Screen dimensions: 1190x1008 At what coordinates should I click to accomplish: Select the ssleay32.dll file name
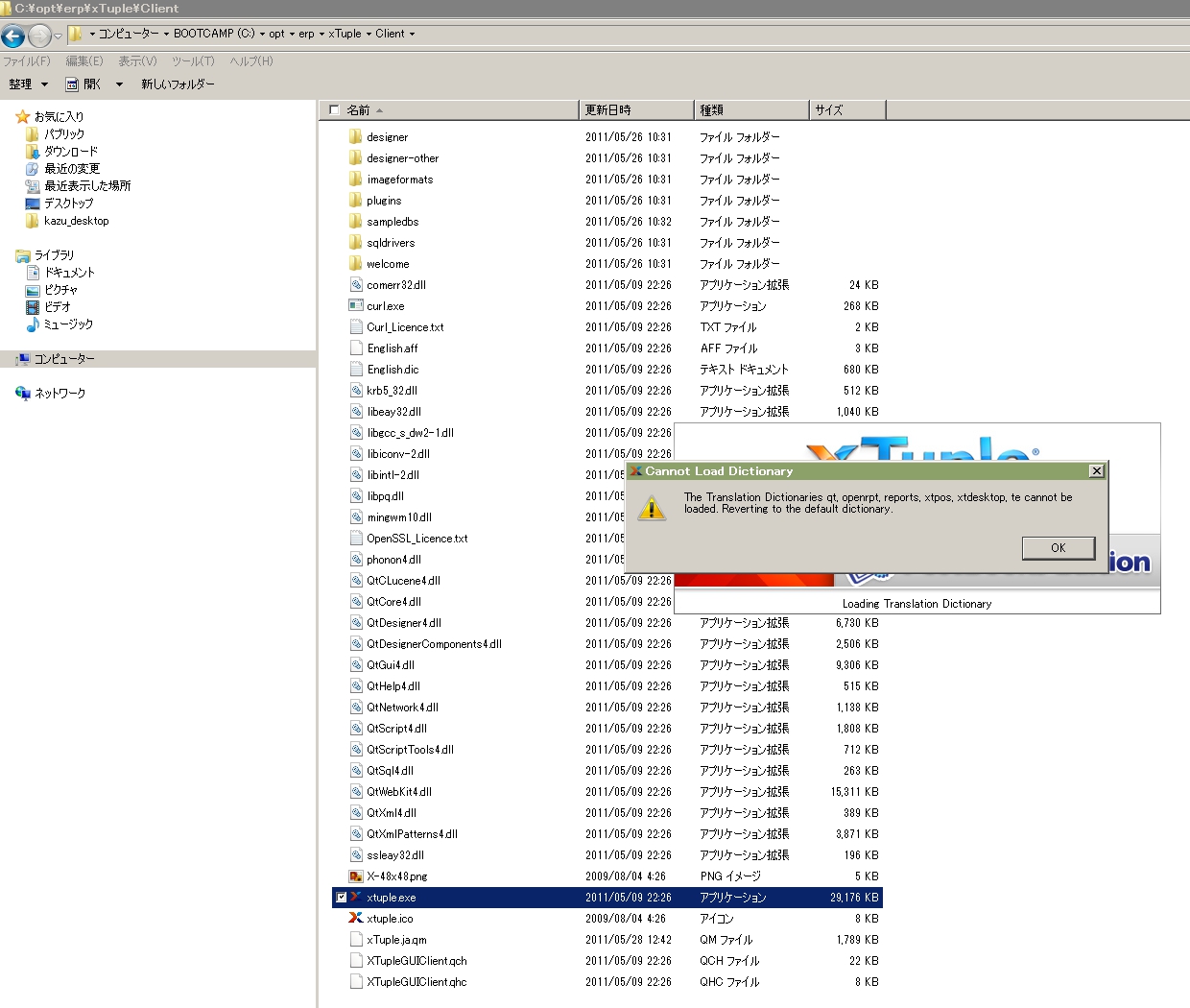click(395, 855)
